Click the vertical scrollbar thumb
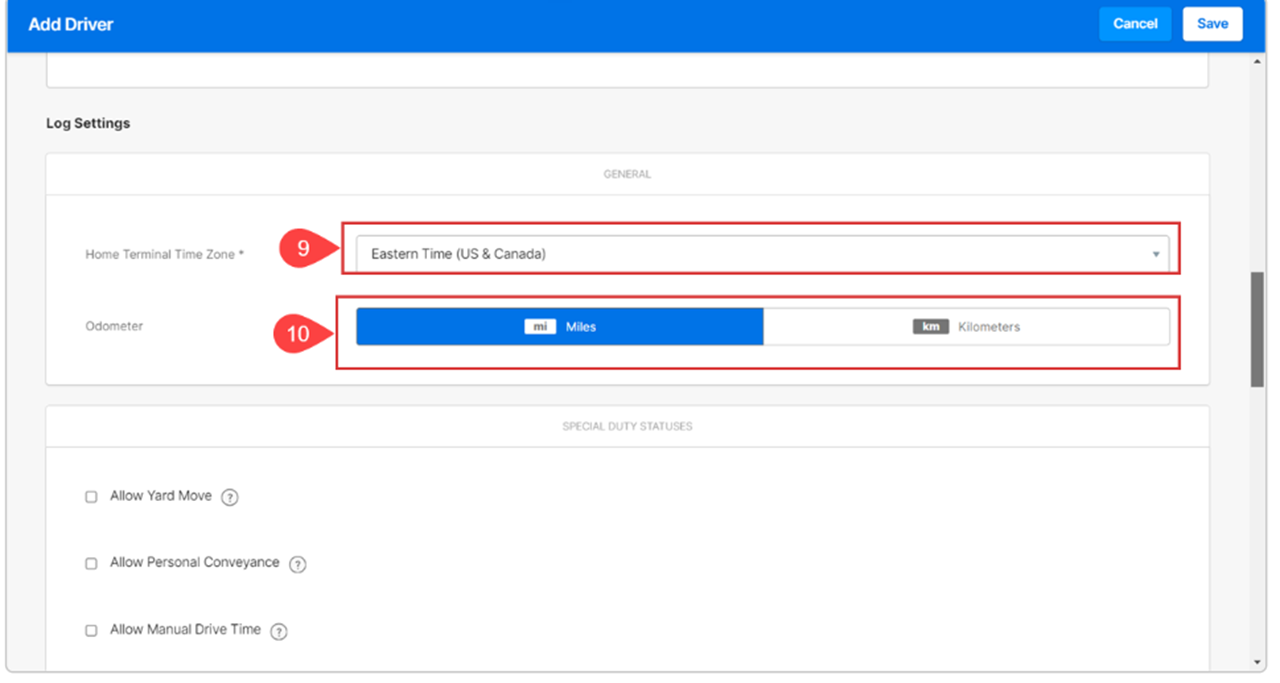This screenshot has height=683, width=1280. point(1258,329)
